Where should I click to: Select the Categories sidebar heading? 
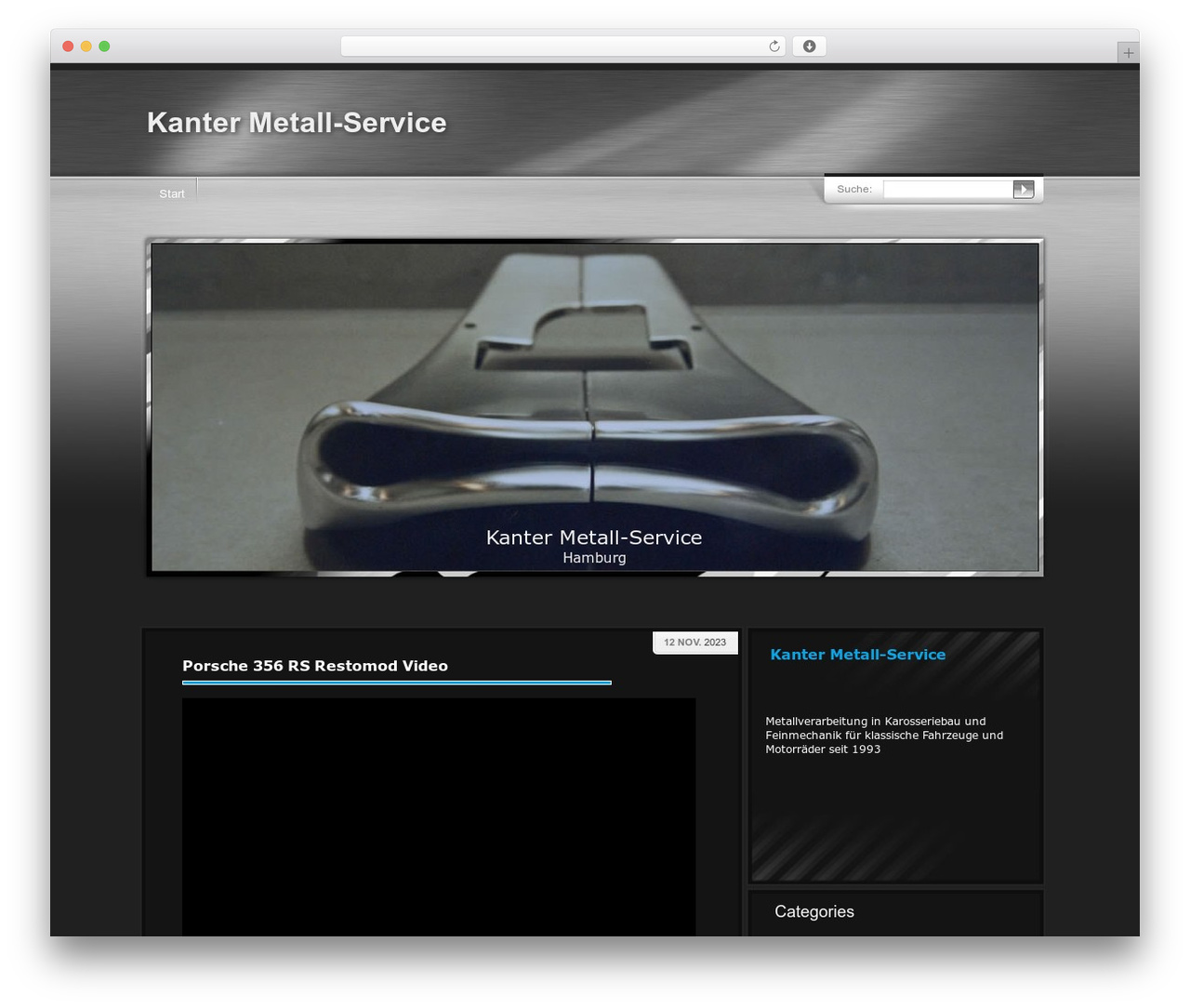pyautogui.click(x=814, y=912)
